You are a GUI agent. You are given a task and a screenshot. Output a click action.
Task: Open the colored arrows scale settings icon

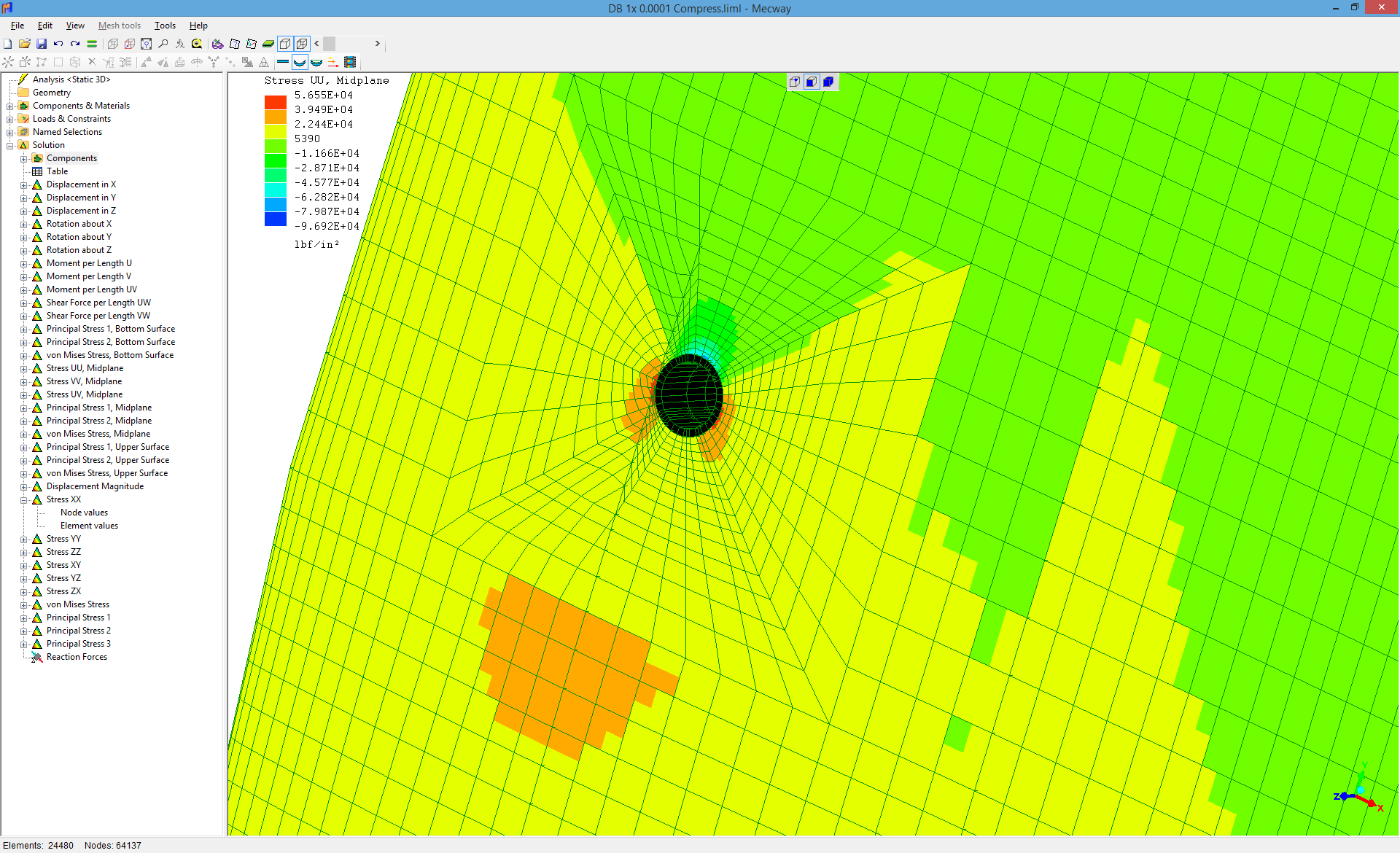click(333, 62)
